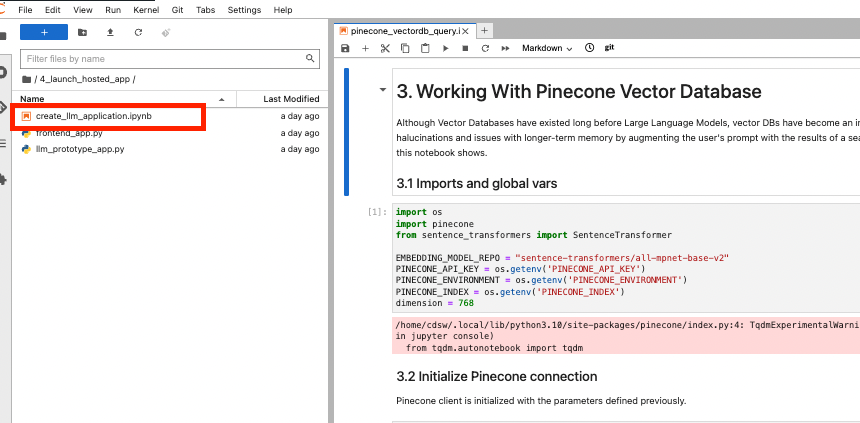Select the pinecone_vectordb_query notebook tab

click(405, 31)
